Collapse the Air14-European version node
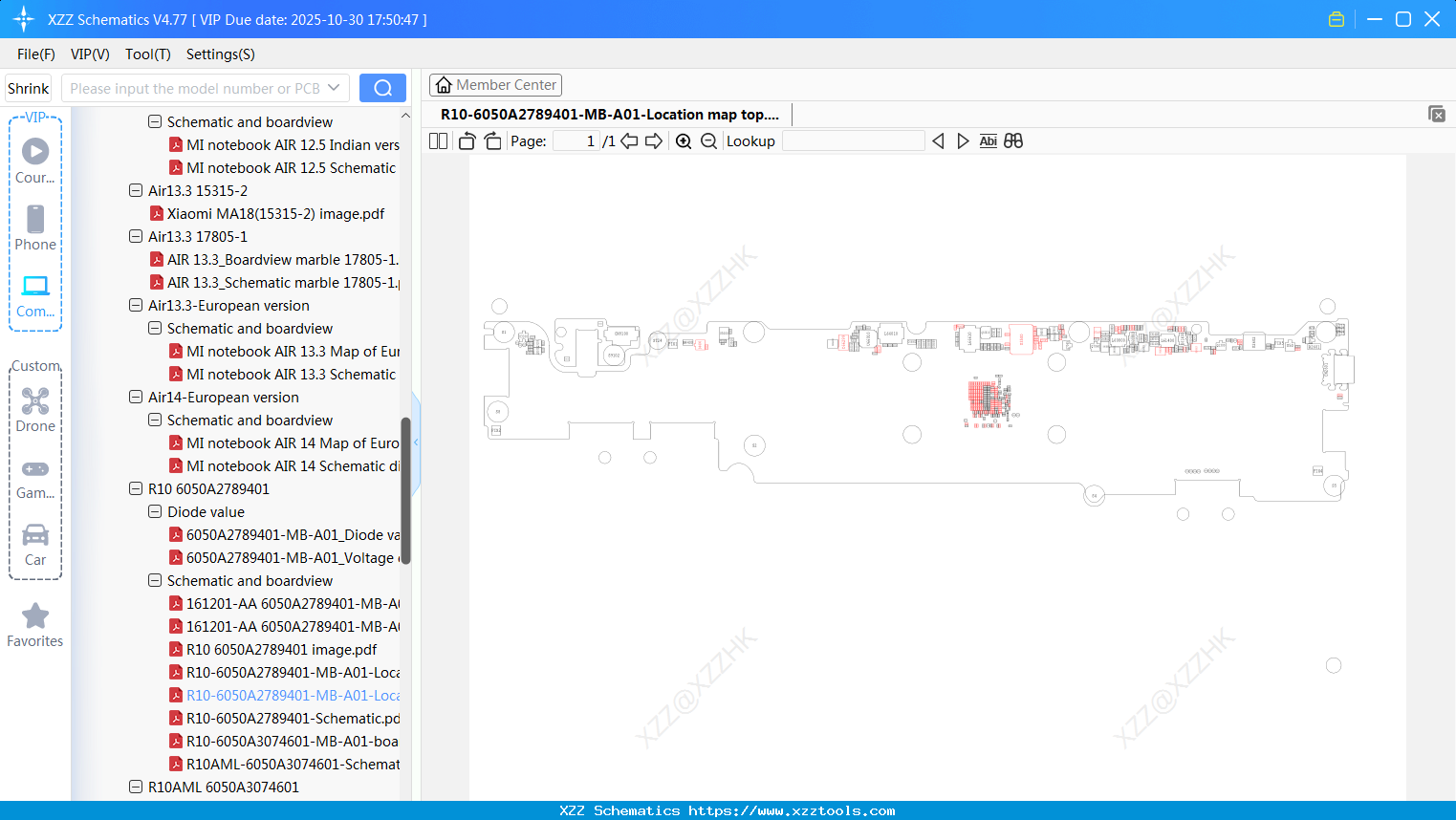 (x=136, y=397)
